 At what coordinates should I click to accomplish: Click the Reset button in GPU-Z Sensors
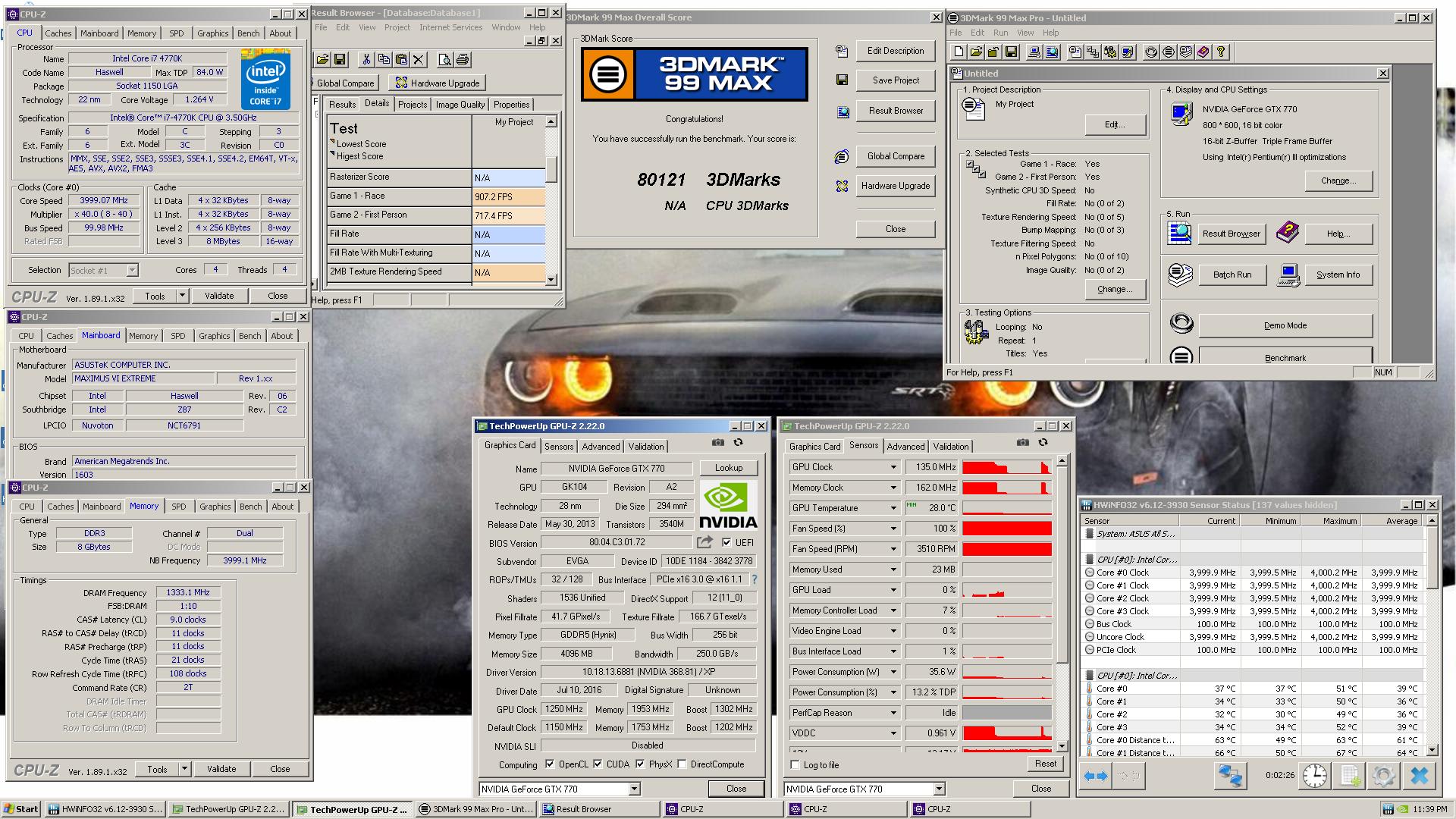pos(1045,764)
